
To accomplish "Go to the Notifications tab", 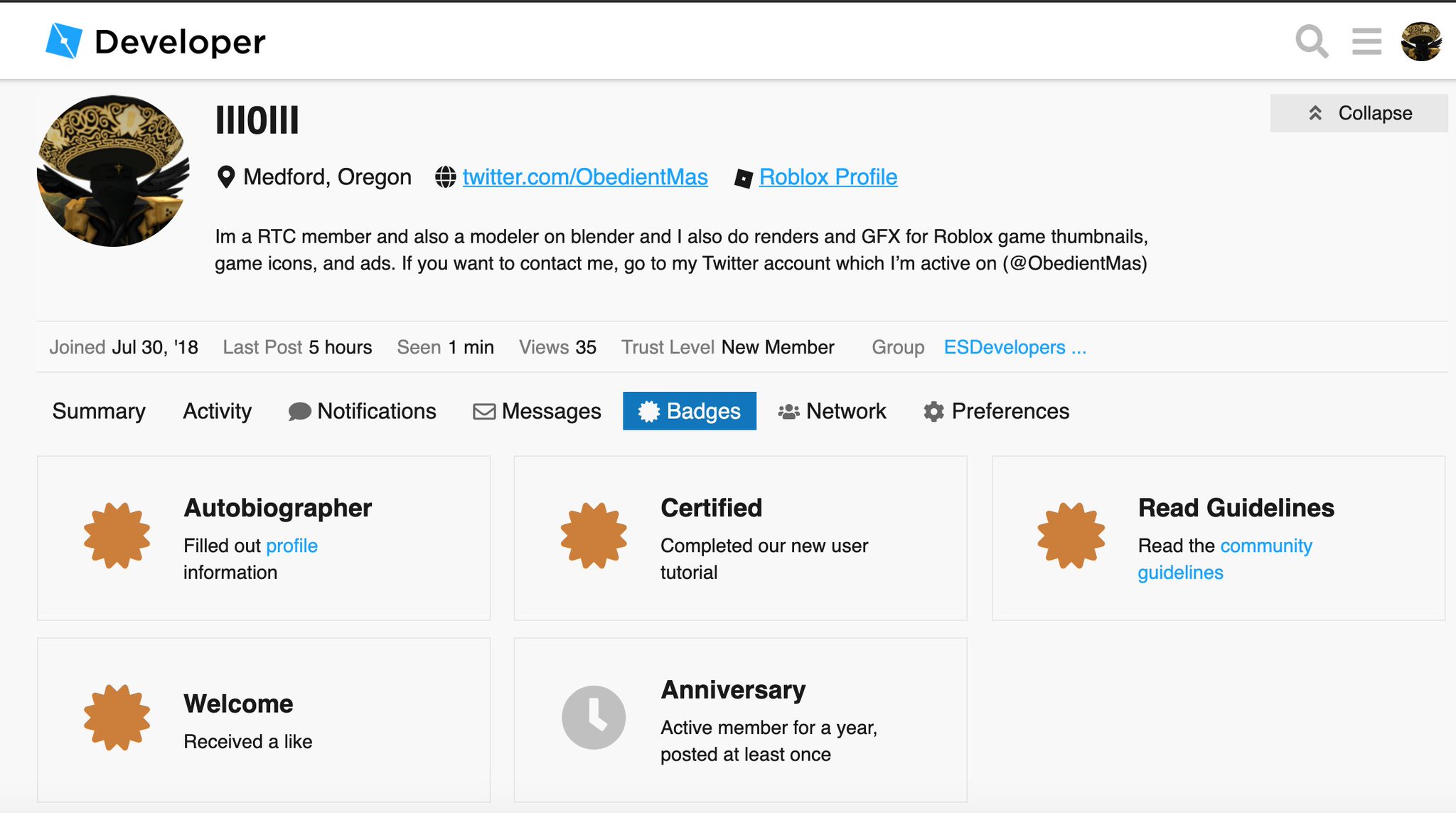I will (x=362, y=411).
